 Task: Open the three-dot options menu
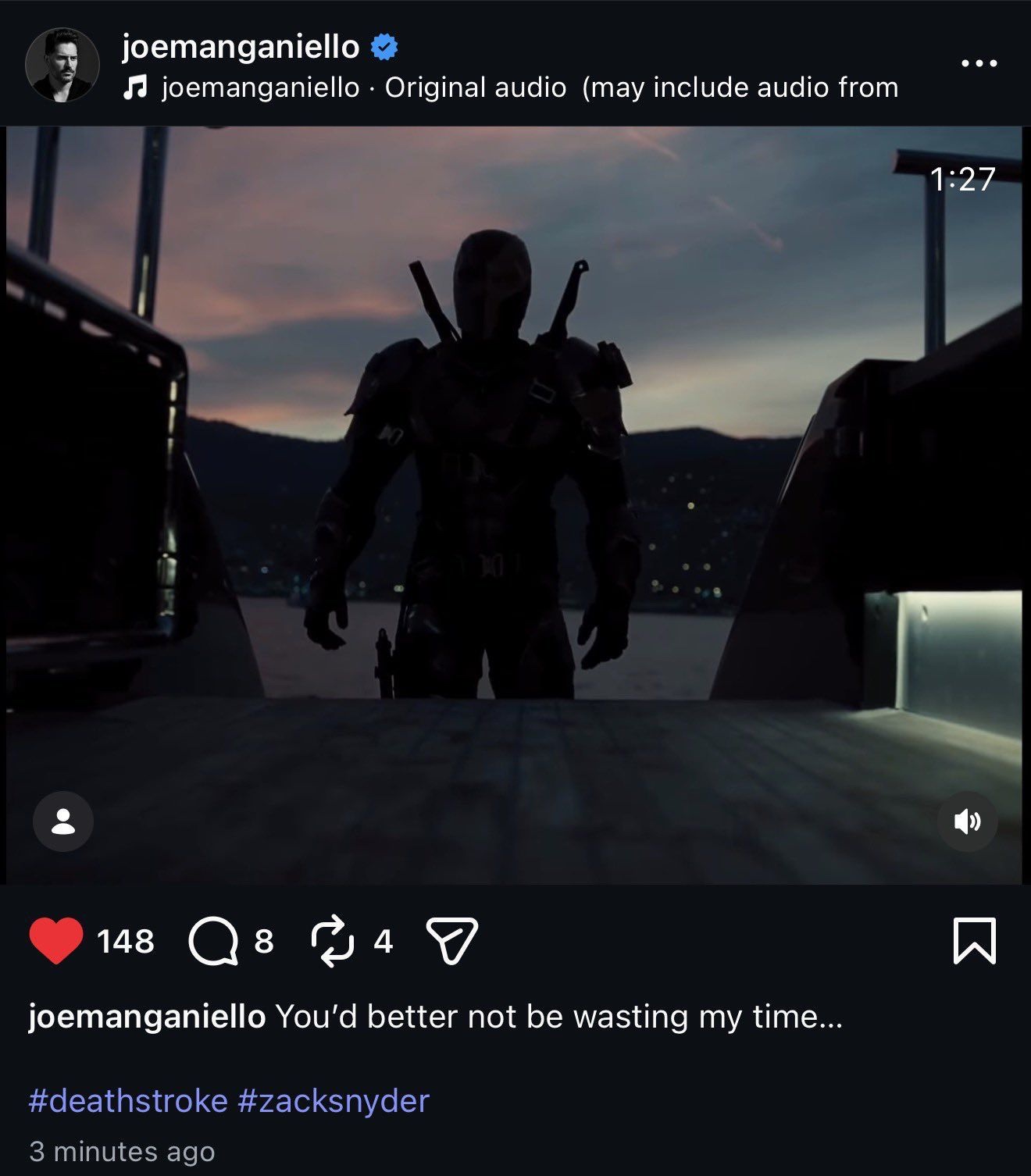click(979, 63)
